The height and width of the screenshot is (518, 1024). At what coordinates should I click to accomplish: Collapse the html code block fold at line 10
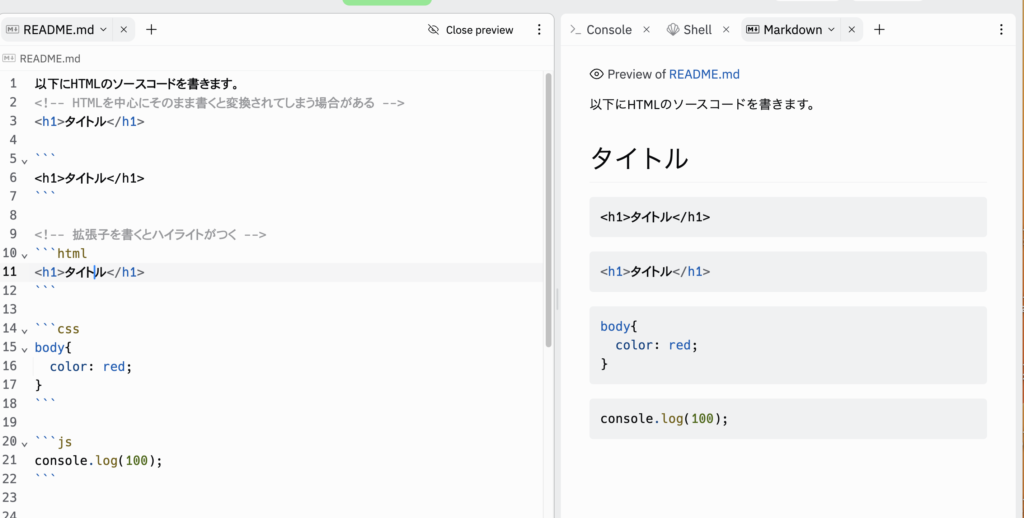tap(25, 255)
